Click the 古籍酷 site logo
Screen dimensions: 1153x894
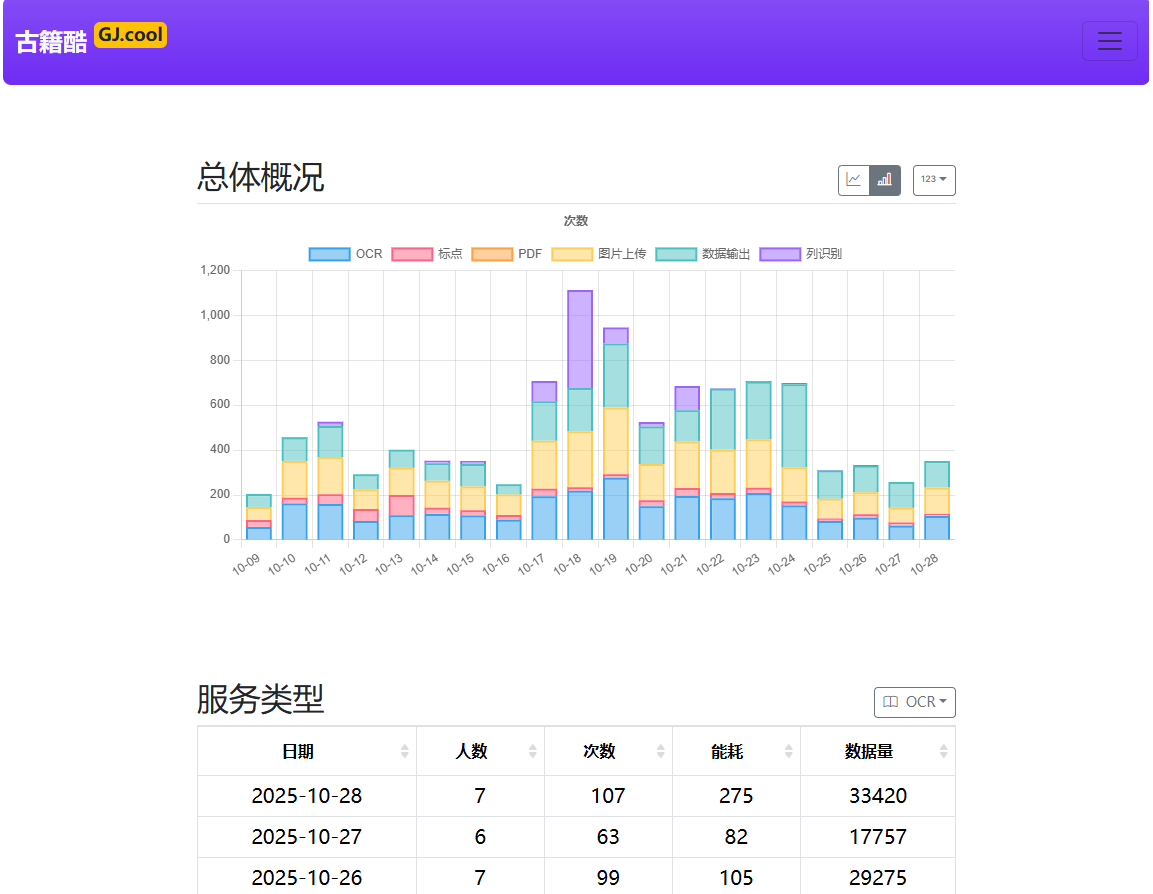(51, 42)
